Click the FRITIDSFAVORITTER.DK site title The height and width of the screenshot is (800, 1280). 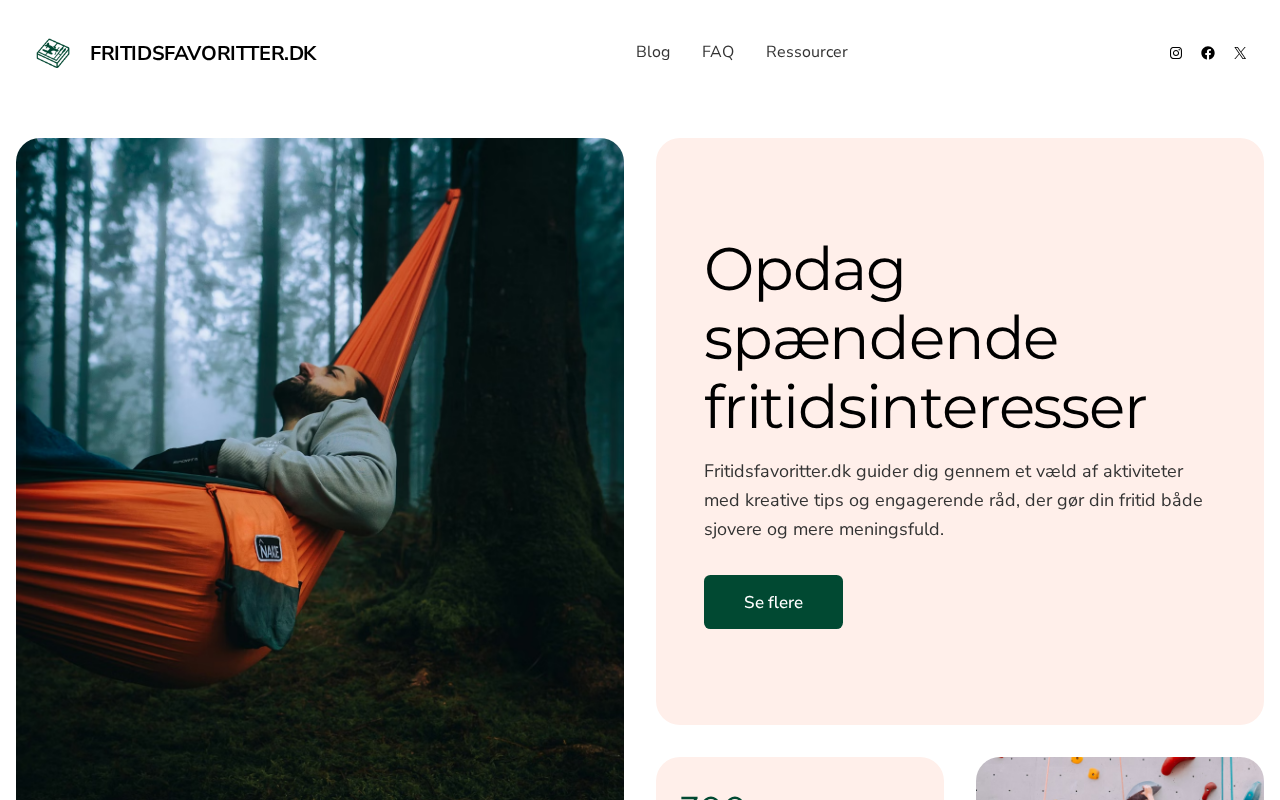click(203, 53)
